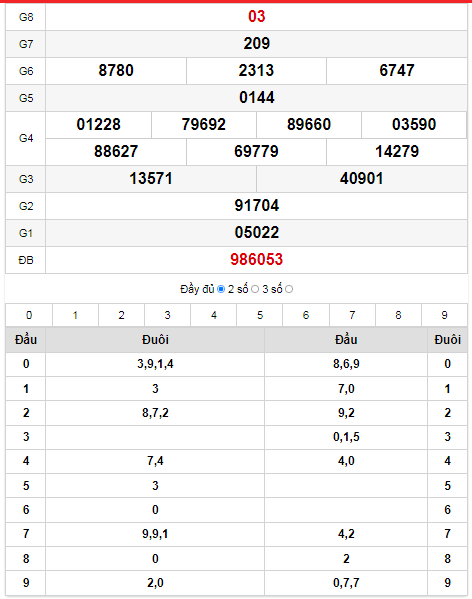Pick digit filter tab 5
472x599 pixels.
tap(260, 315)
